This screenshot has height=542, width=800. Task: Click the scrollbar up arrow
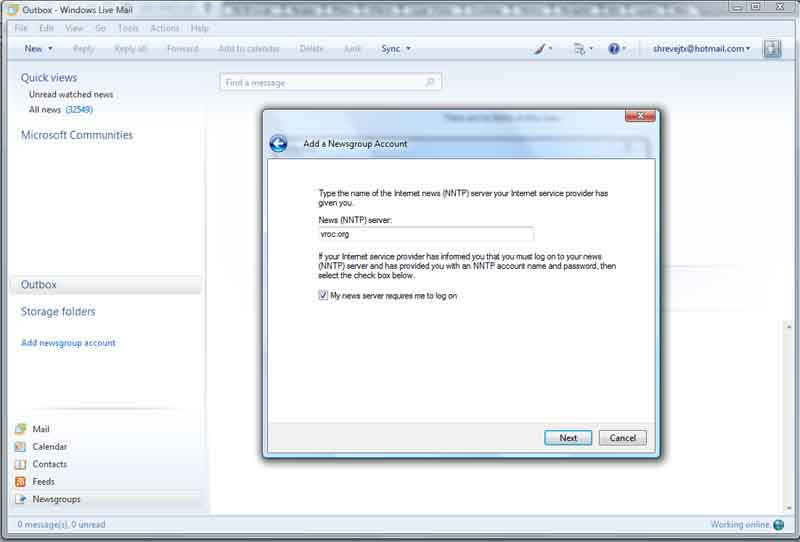(789, 326)
